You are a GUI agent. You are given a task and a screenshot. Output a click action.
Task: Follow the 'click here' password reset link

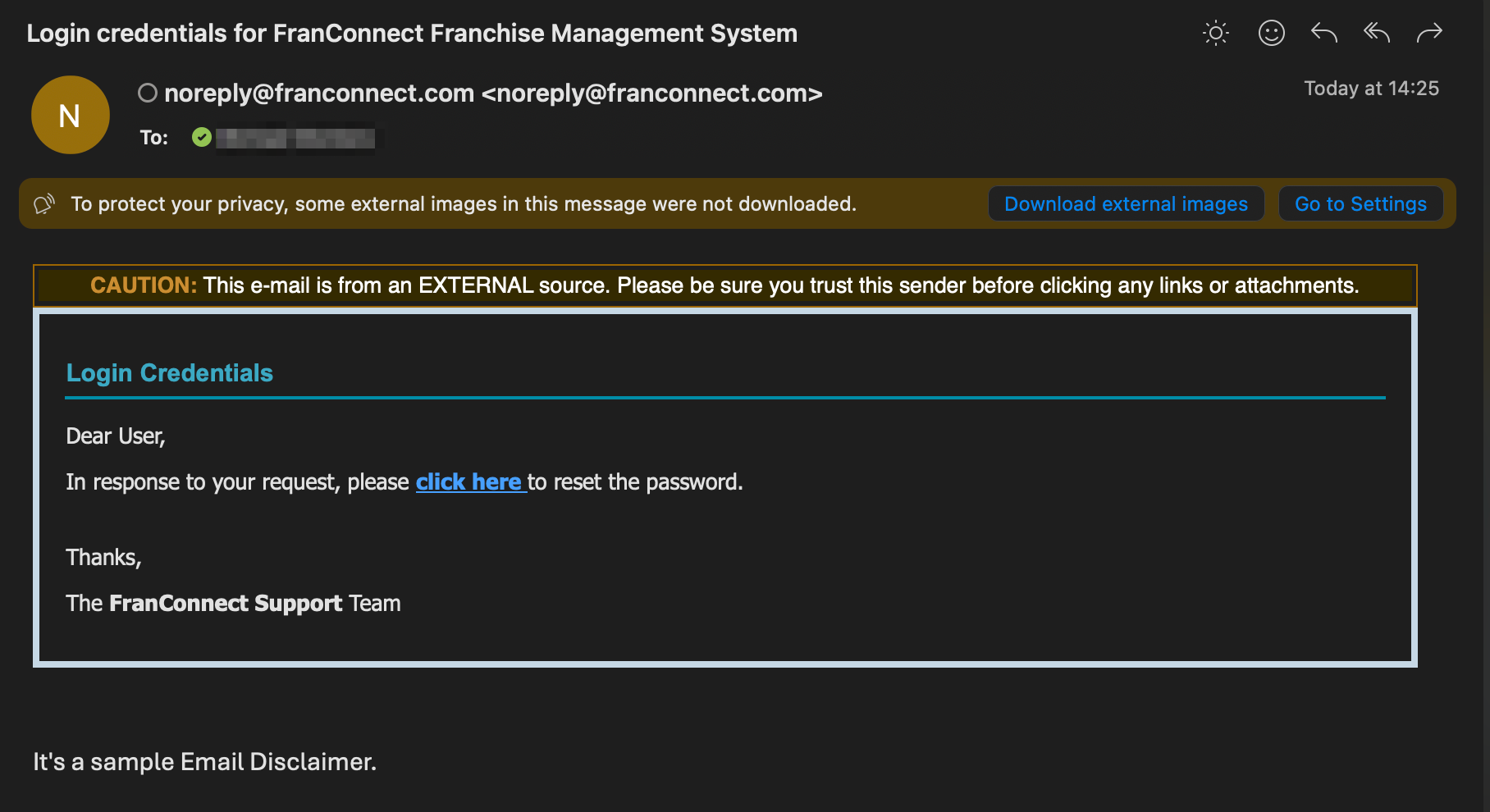(469, 481)
